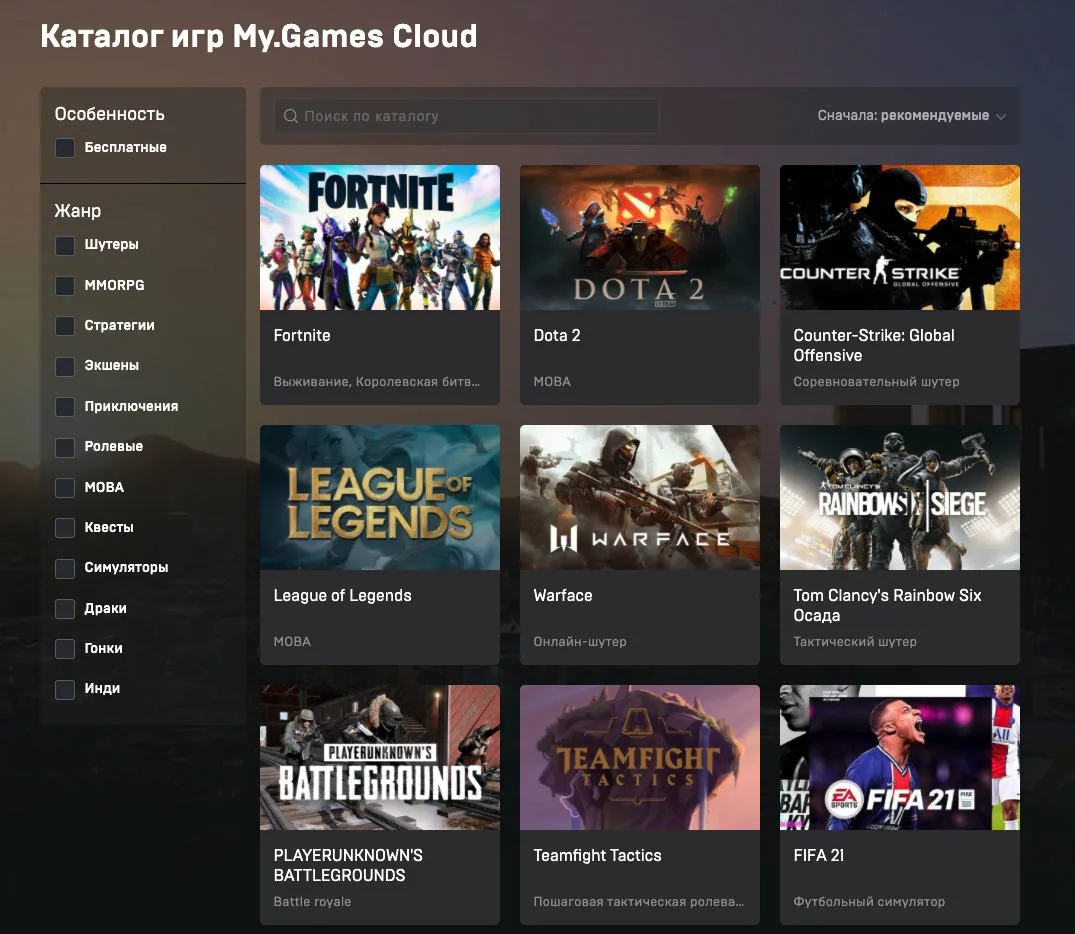Click the Dota 2 game title
The height and width of the screenshot is (934, 1075).
point(557,335)
